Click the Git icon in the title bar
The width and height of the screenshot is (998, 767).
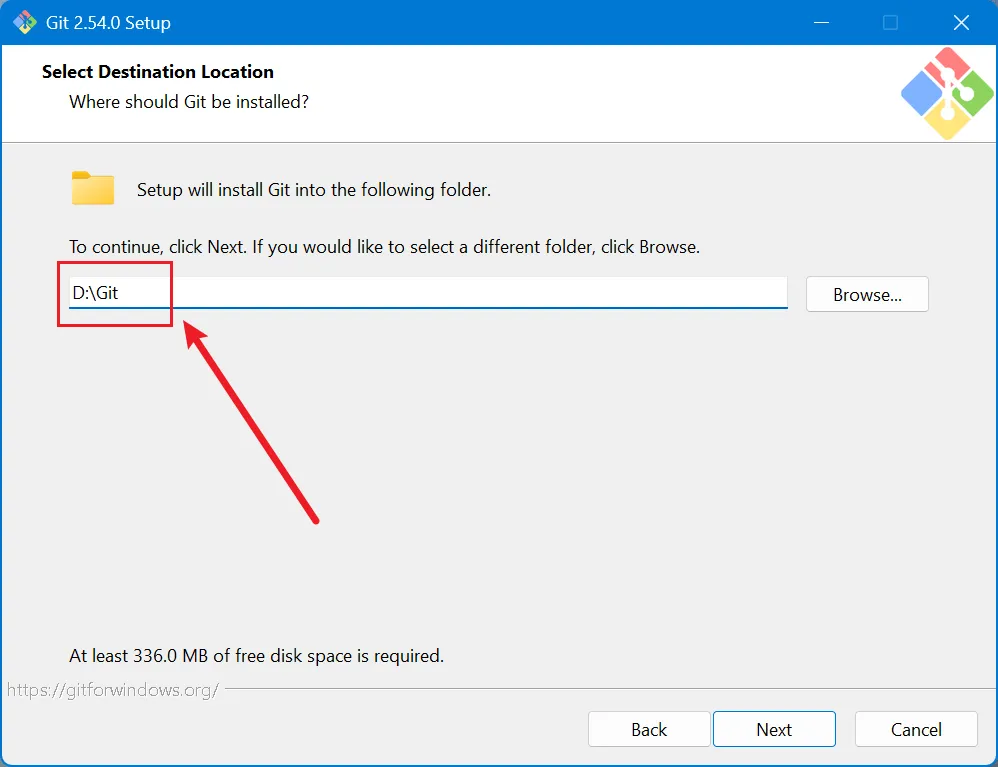(x=25, y=22)
